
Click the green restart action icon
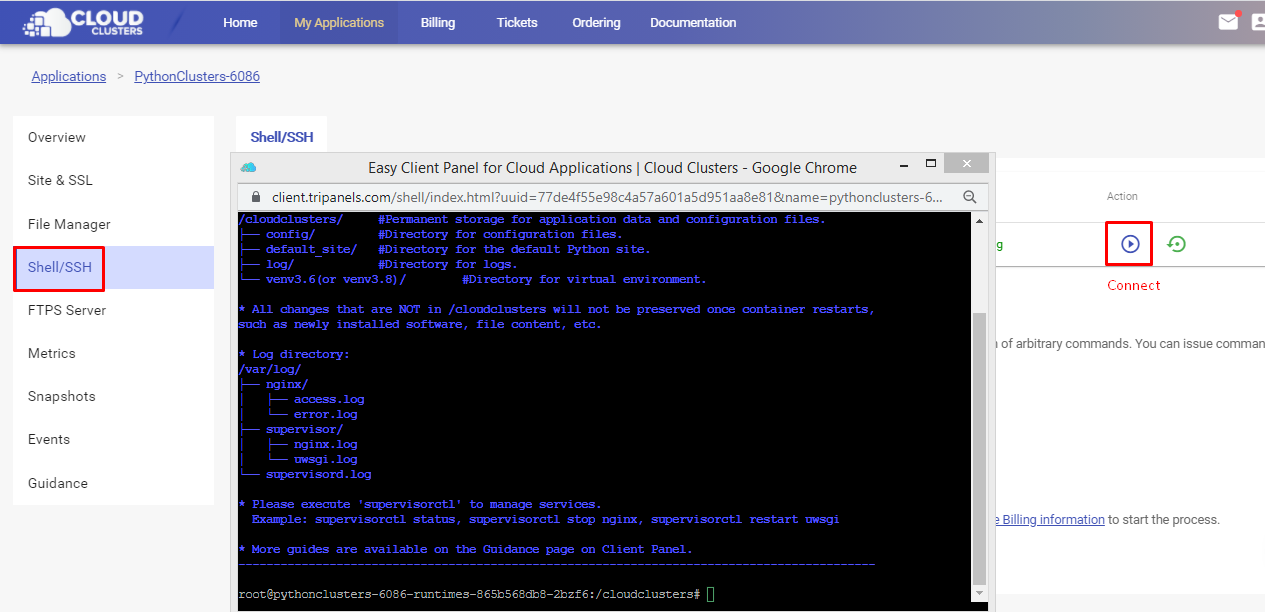pos(1176,244)
